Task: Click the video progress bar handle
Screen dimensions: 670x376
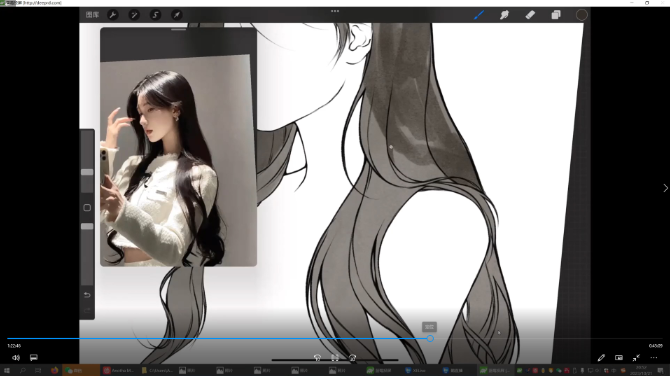Action: (430, 338)
